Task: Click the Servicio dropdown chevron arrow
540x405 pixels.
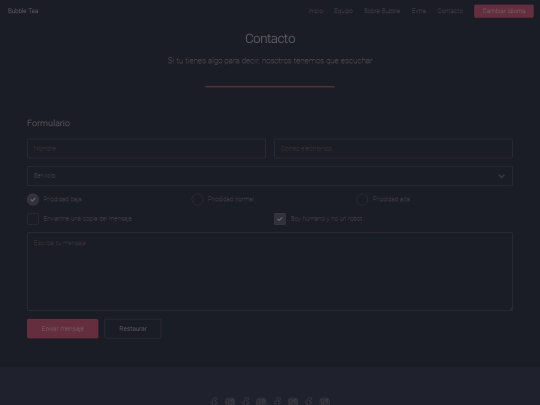Action: (501, 176)
